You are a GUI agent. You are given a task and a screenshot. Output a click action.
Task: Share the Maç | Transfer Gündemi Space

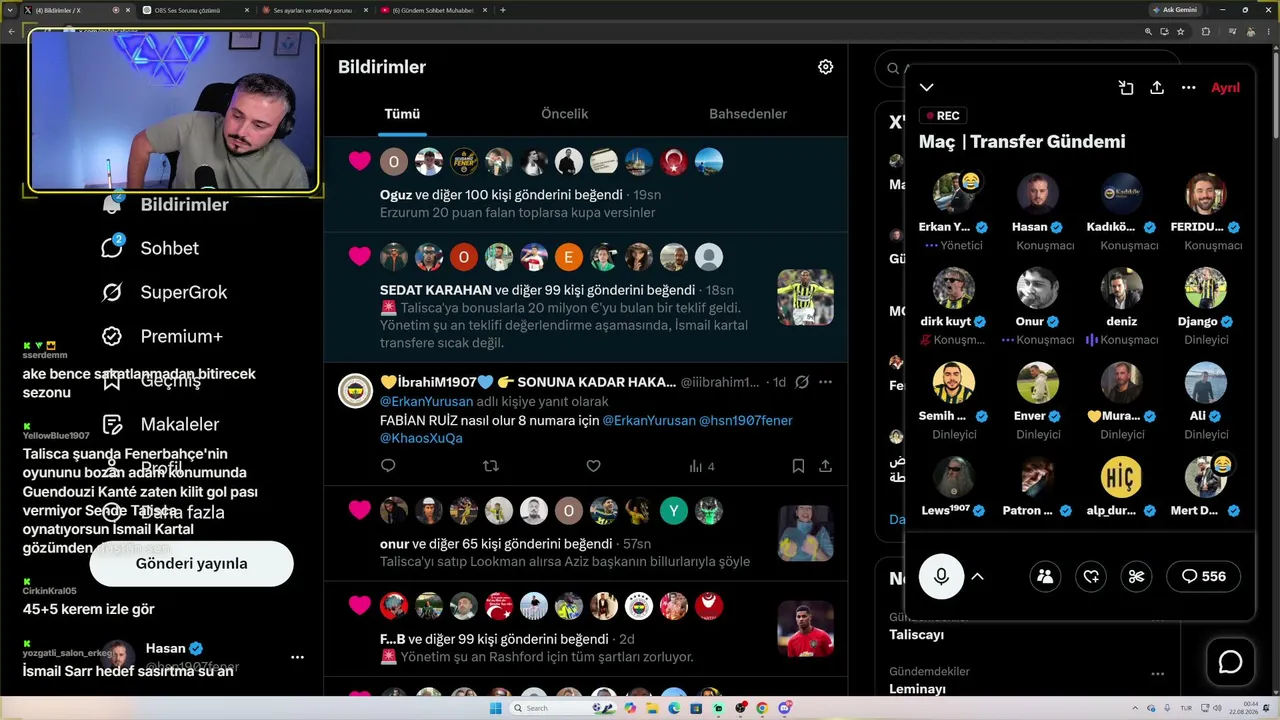point(1157,88)
